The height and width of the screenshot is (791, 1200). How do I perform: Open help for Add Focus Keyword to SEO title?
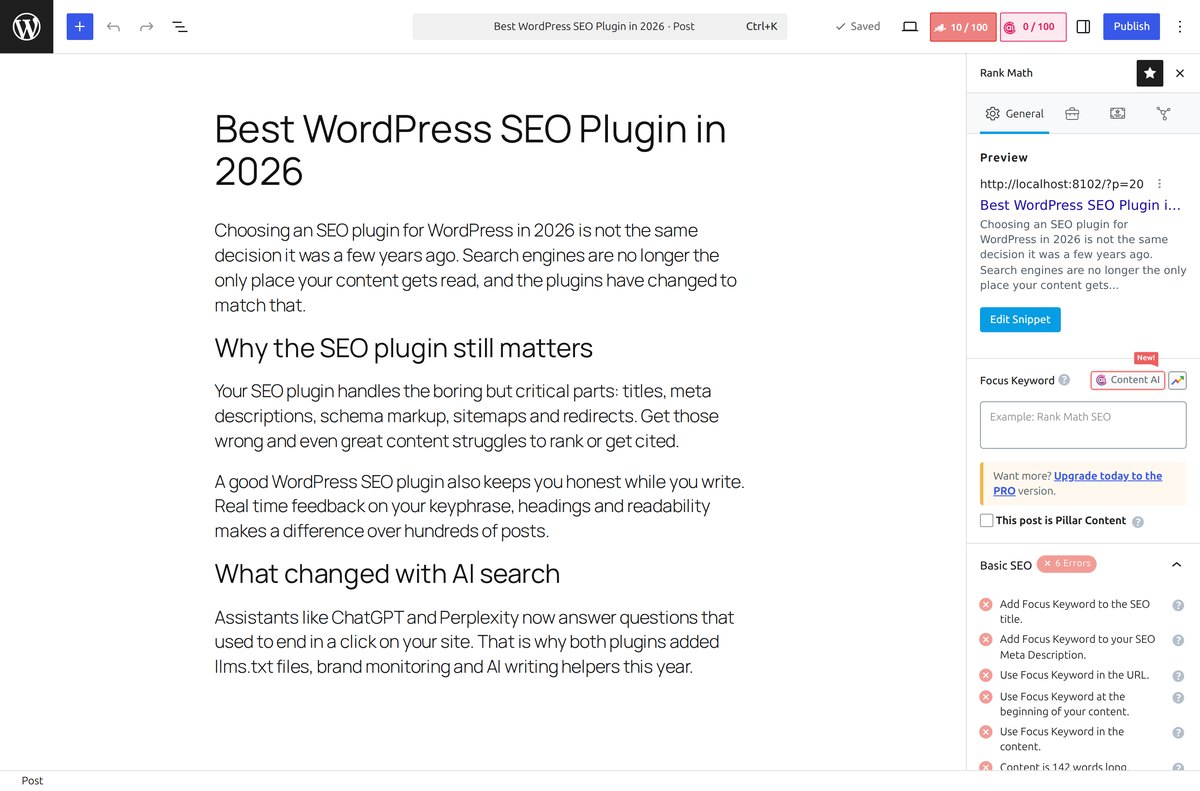click(1178, 605)
